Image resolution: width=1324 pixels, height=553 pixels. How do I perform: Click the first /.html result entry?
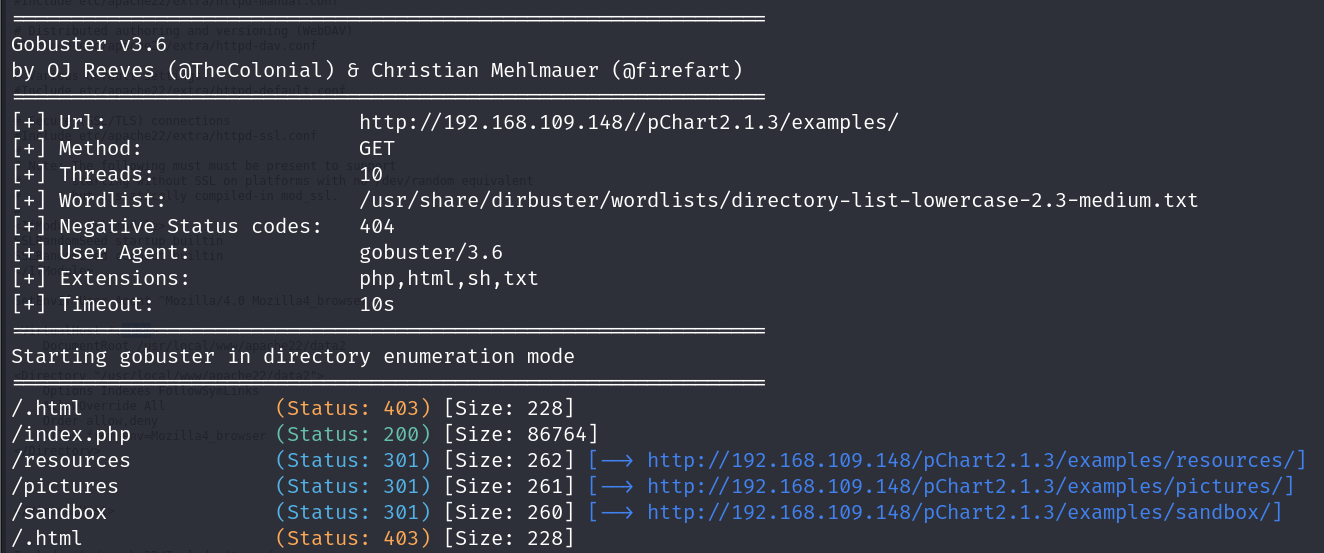48,408
